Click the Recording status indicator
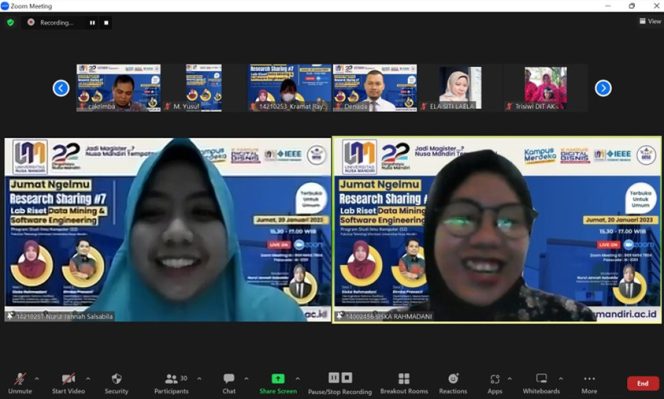This screenshot has height=399, width=664. tap(51, 22)
